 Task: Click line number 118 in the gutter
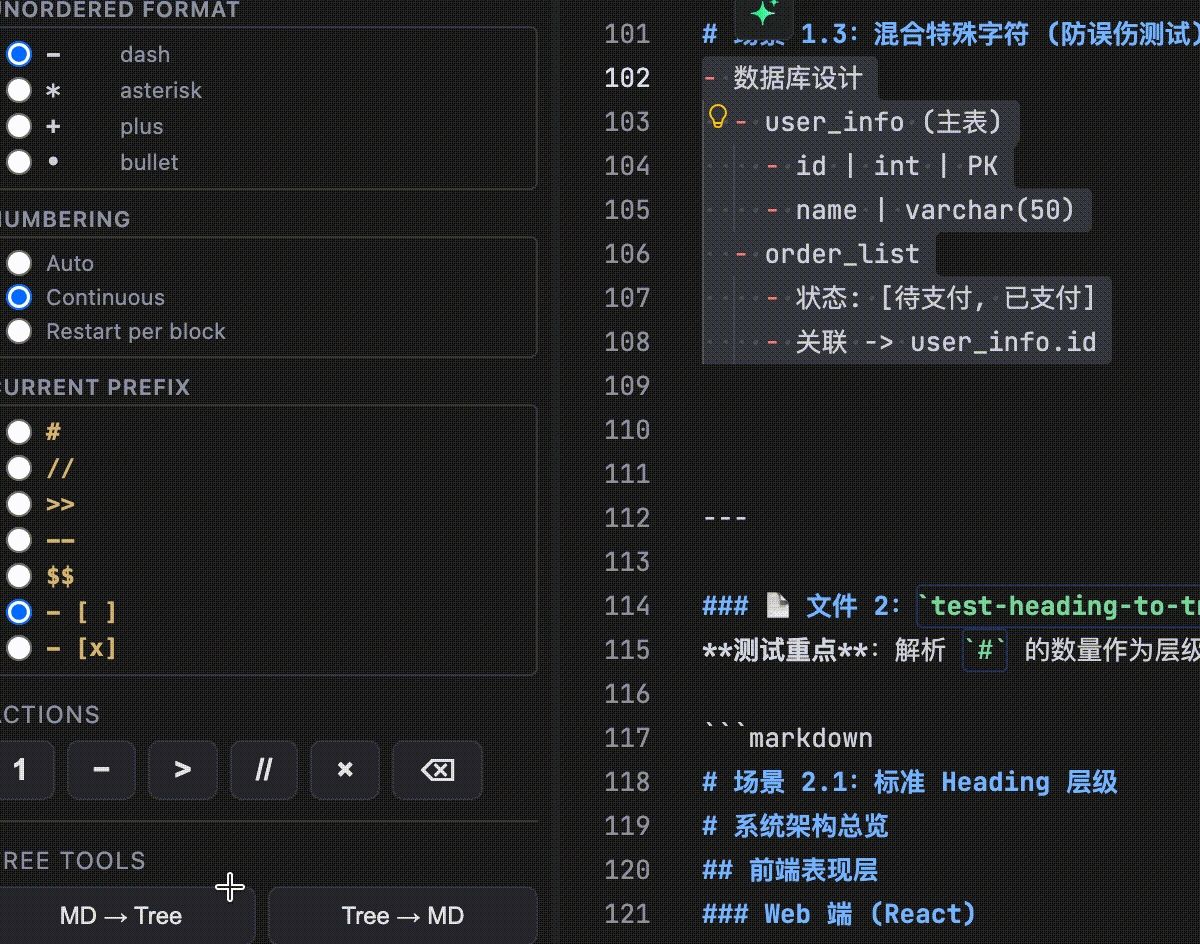click(x=627, y=782)
